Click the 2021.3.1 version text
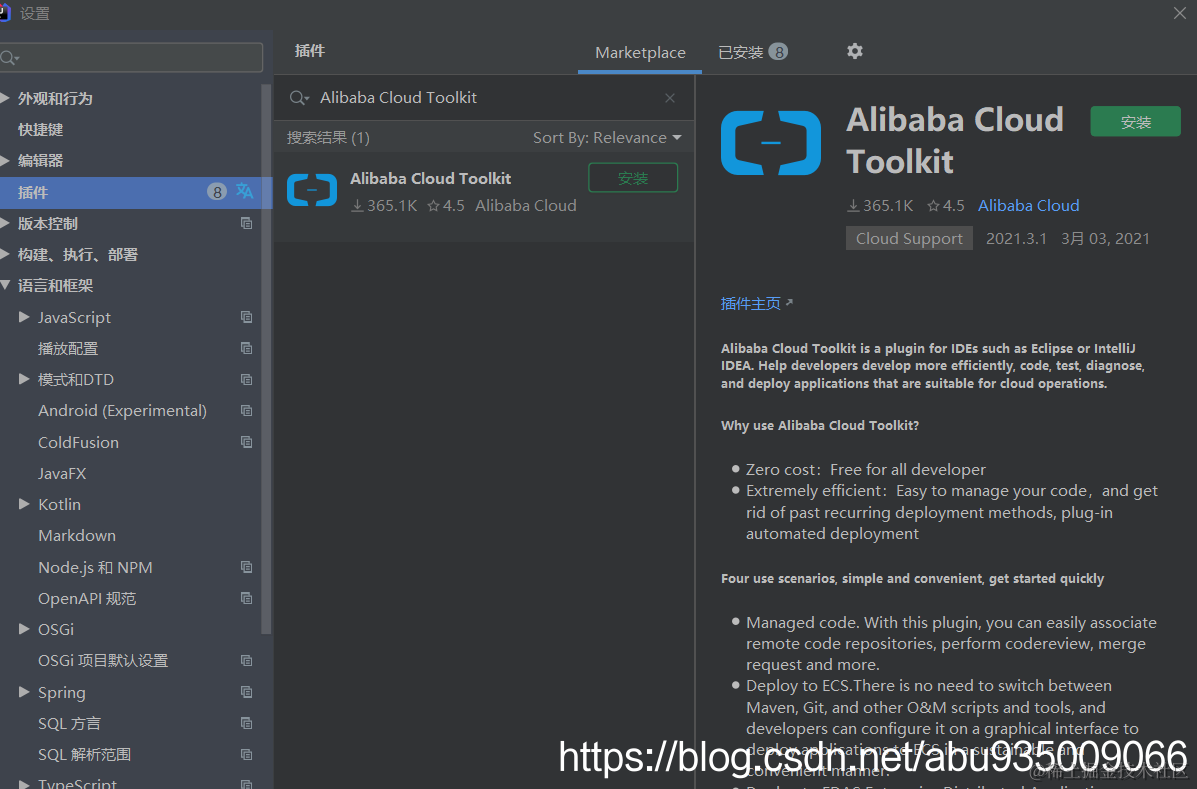Screen dimensions: 1197x789 click(x=1016, y=238)
